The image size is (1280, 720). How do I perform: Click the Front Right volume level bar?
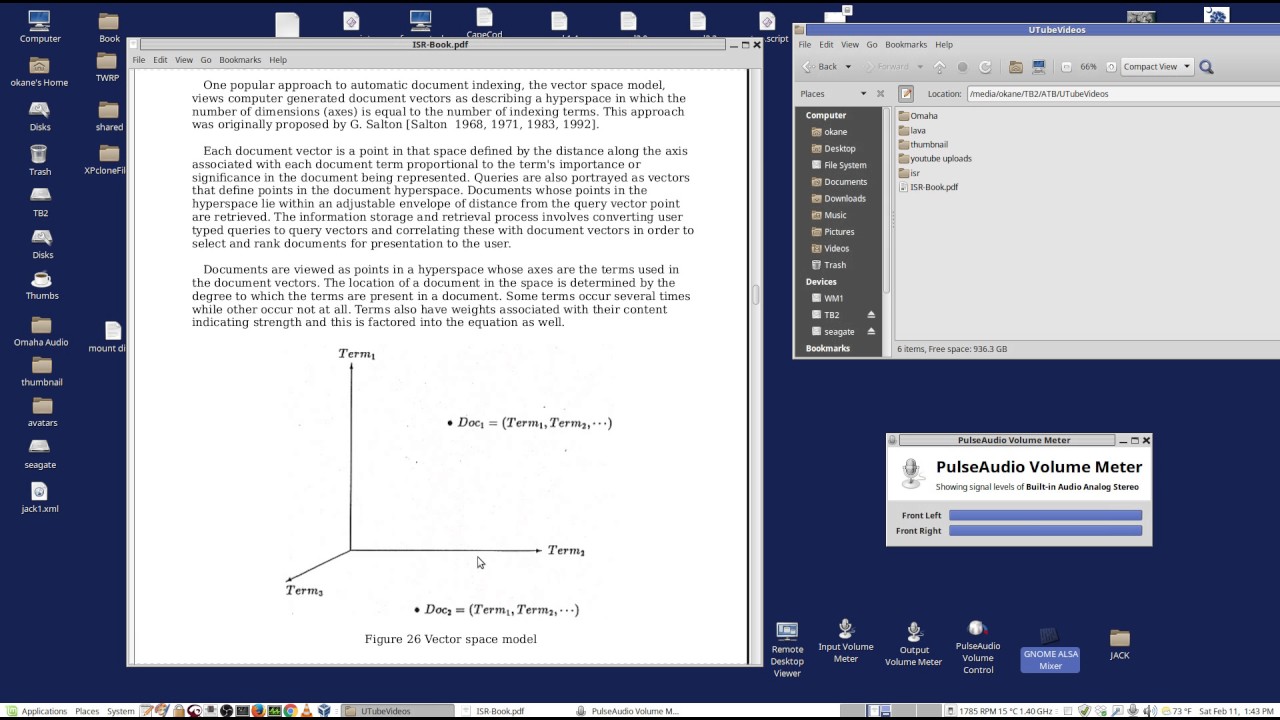(x=1045, y=530)
